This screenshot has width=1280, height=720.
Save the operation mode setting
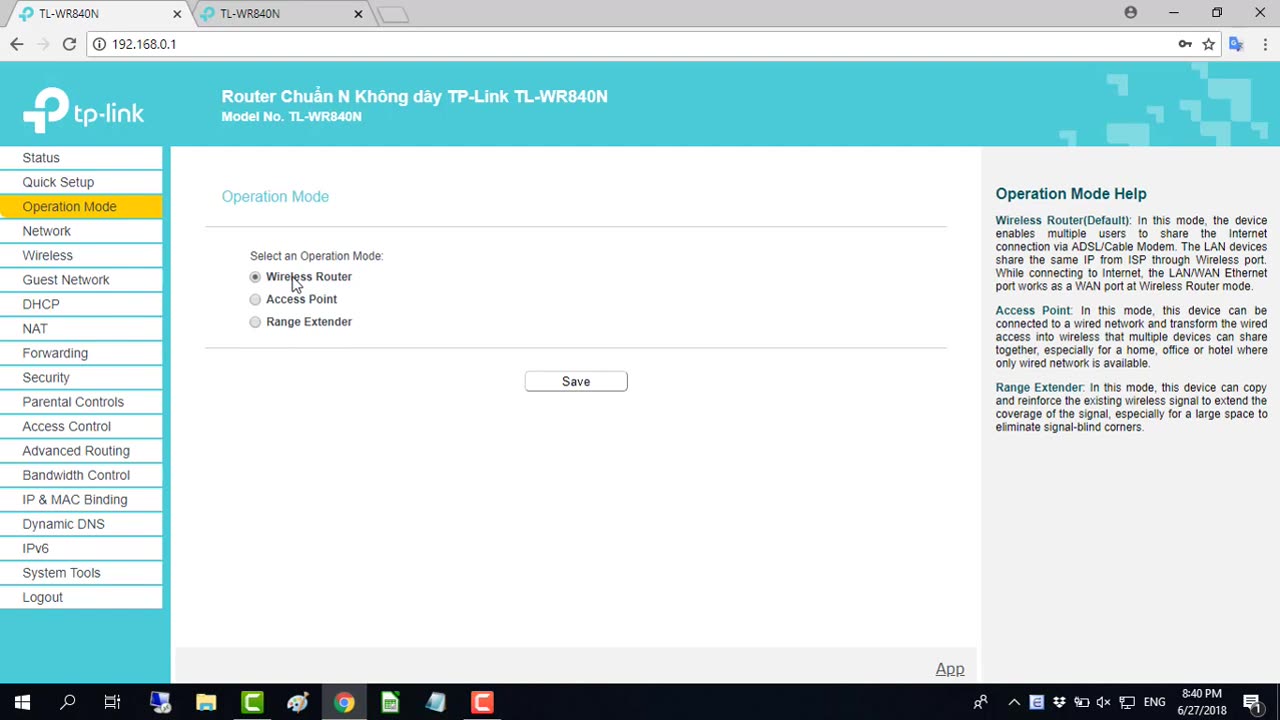tap(576, 381)
